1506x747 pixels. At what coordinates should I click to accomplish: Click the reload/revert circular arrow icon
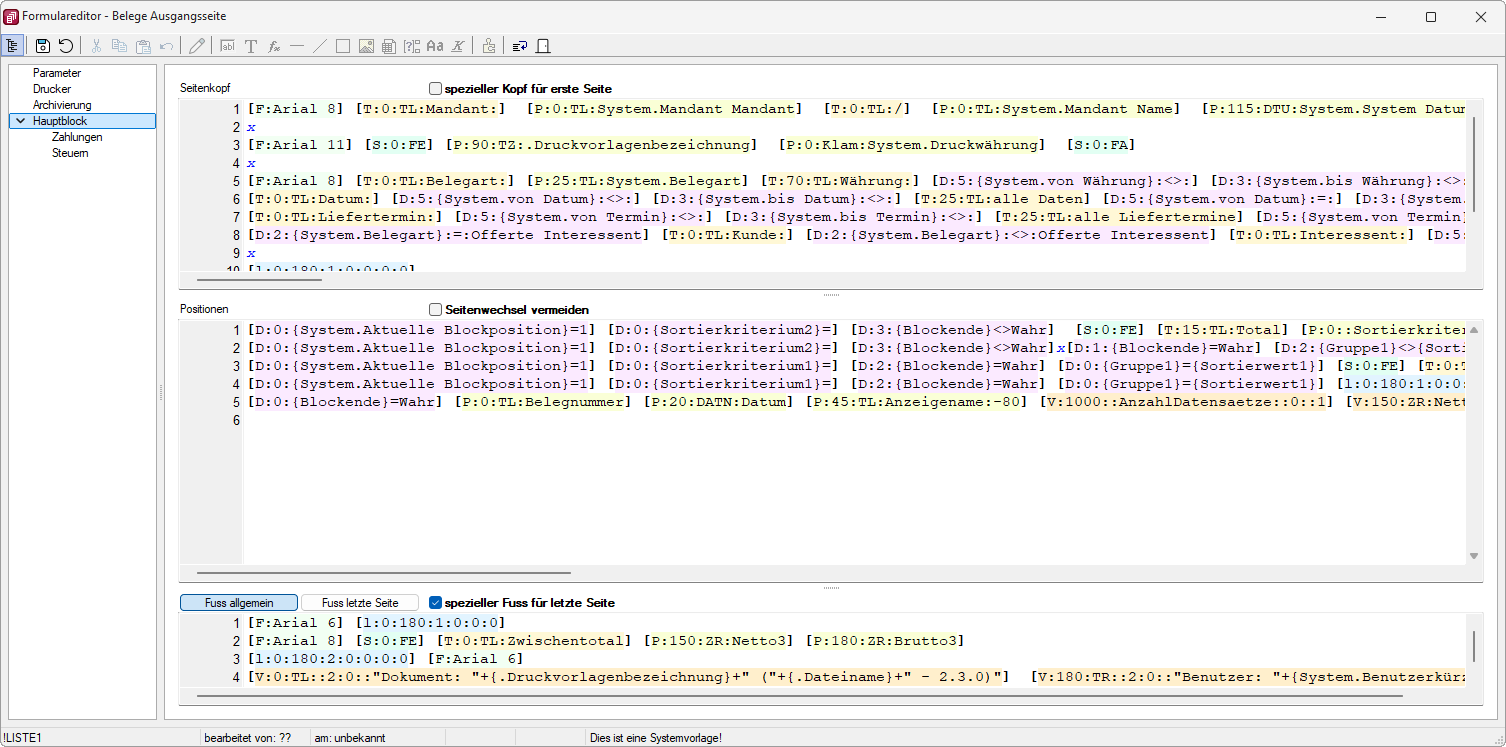click(66, 45)
